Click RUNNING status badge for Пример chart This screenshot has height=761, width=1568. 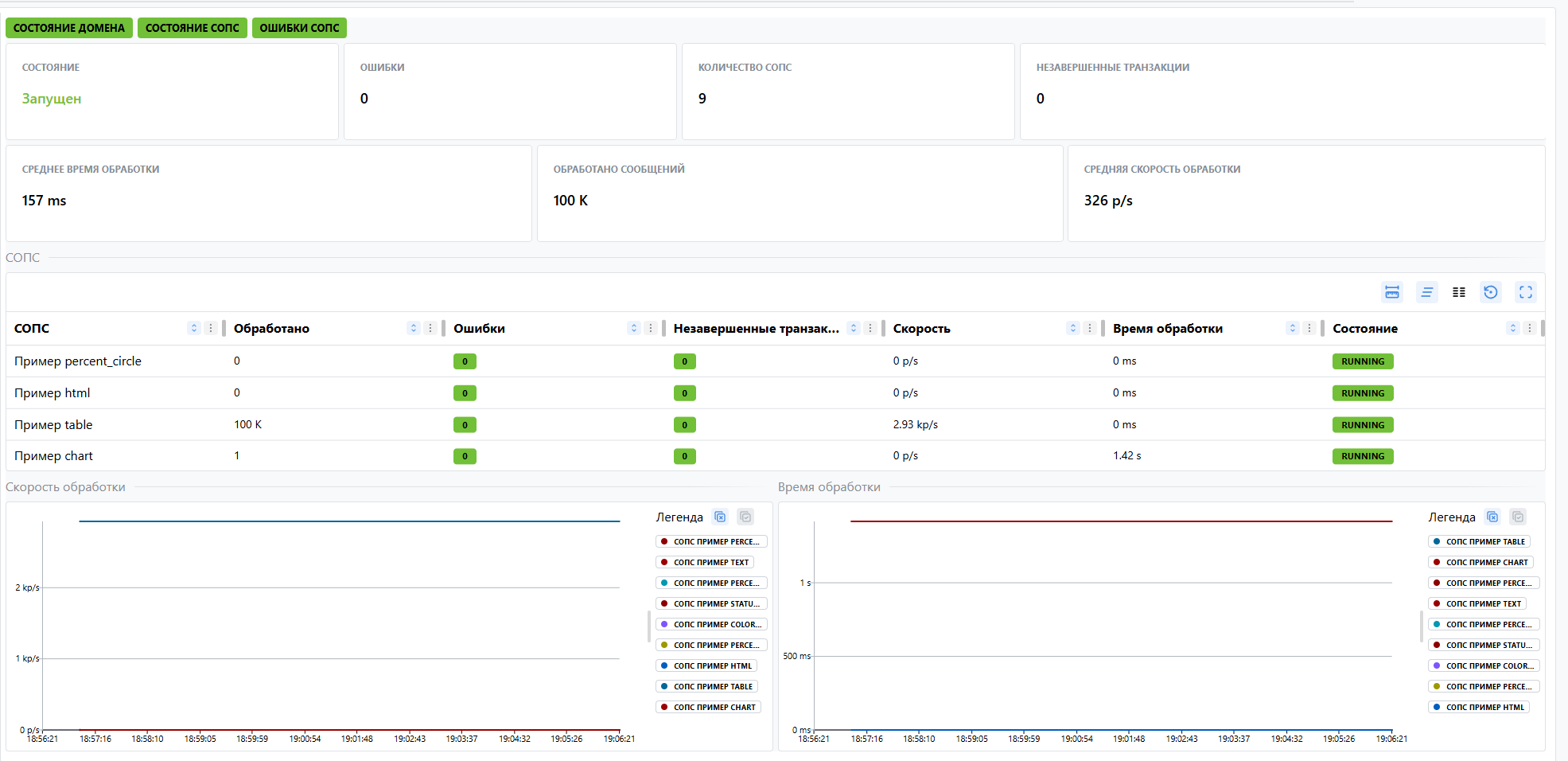(x=1362, y=456)
